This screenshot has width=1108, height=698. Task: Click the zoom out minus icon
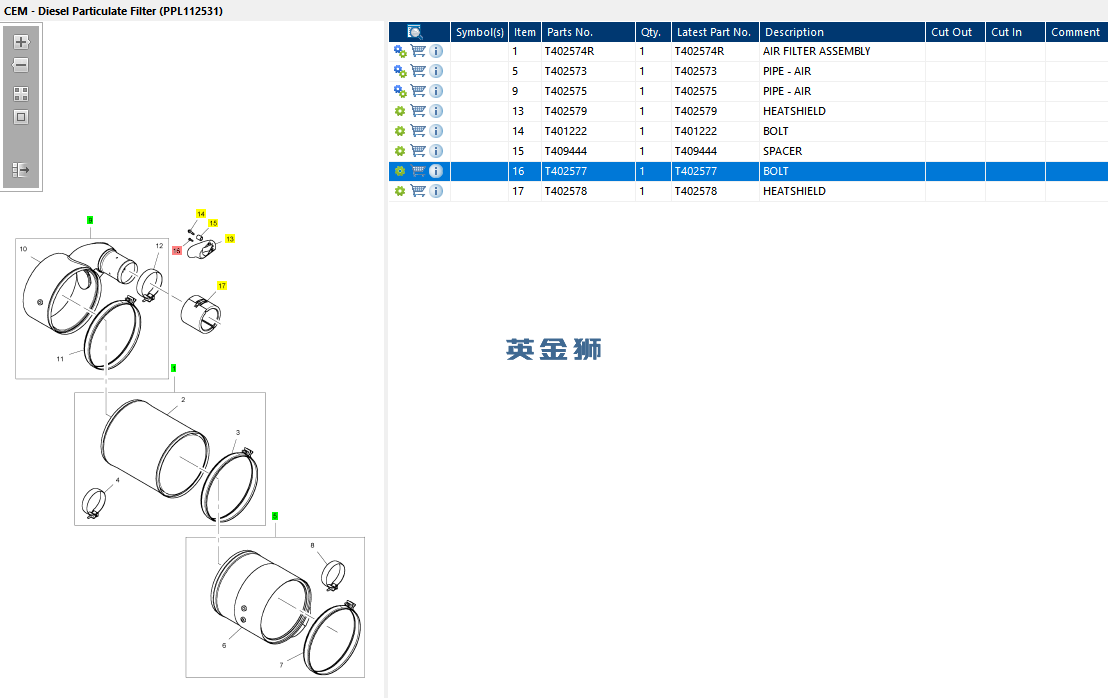click(x=20, y=66)
